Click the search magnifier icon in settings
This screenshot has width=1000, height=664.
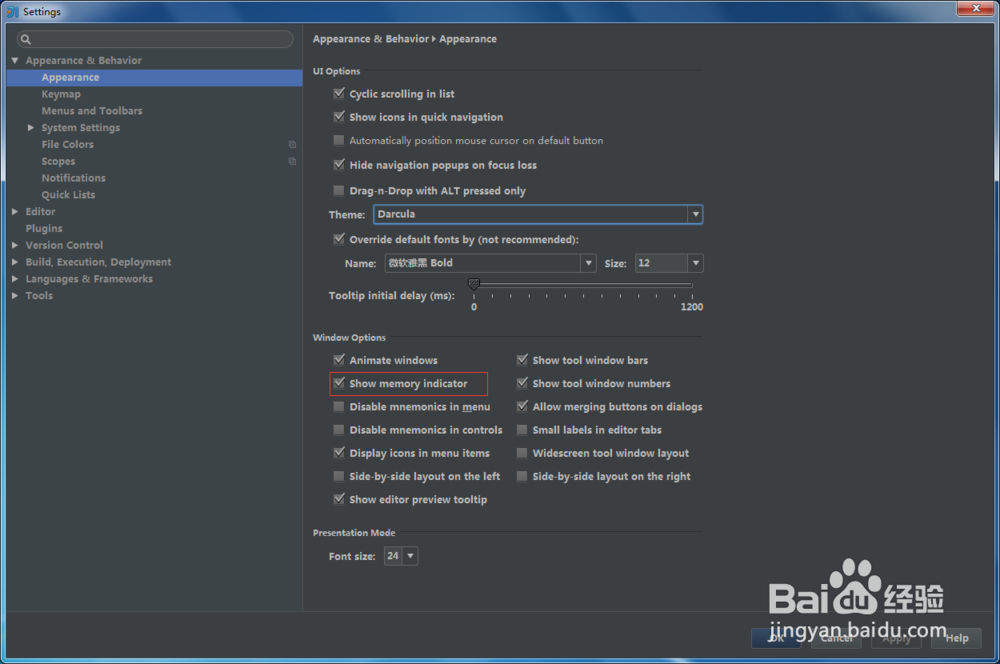pos(26,40)
